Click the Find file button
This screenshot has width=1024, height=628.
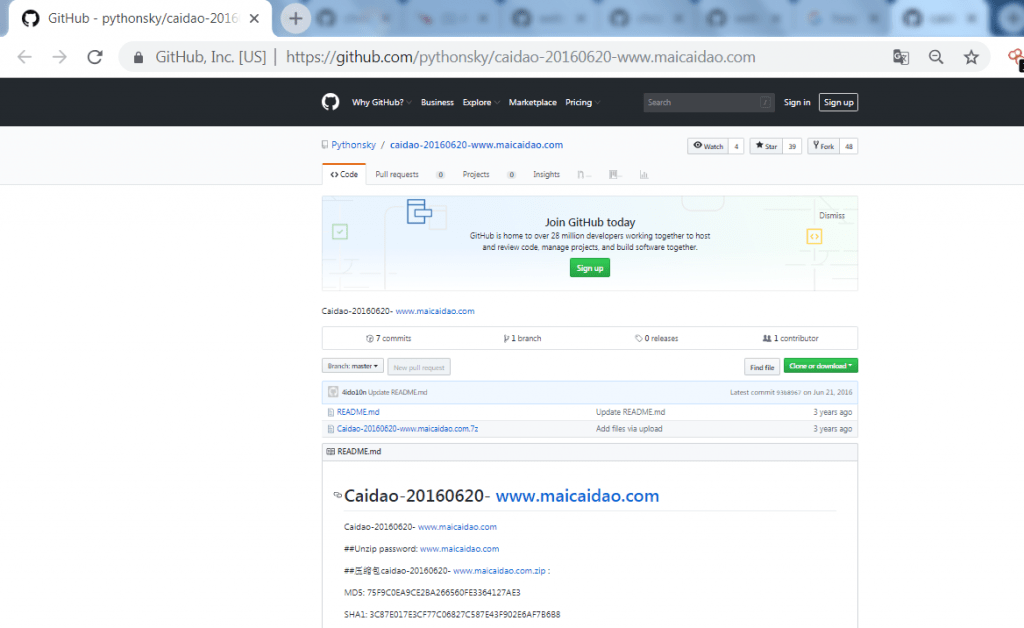pyautogui.click(x=761, y=367)
